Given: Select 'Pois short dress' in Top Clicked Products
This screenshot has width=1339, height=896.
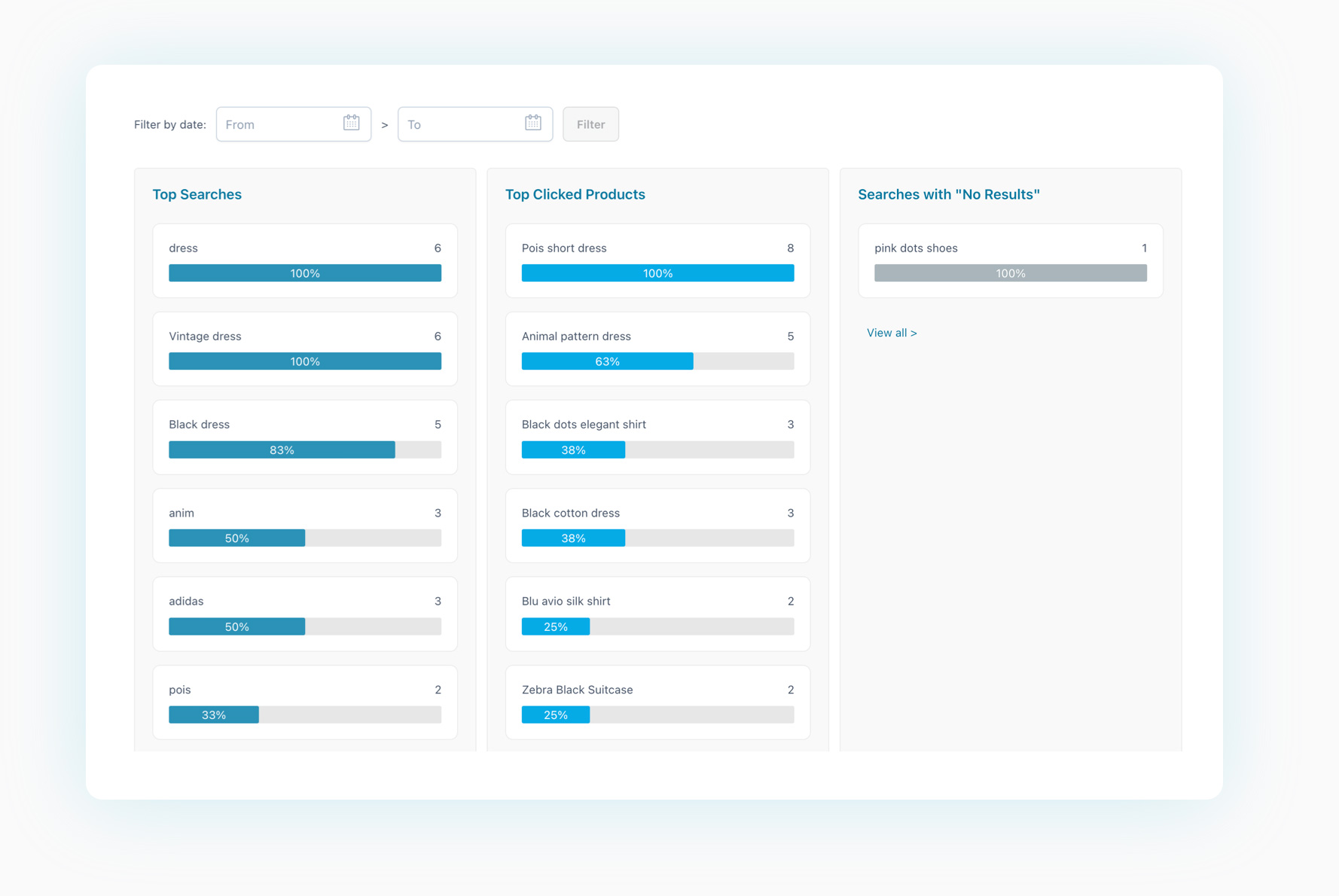Looking at the screenshot, I should (657, 260).
